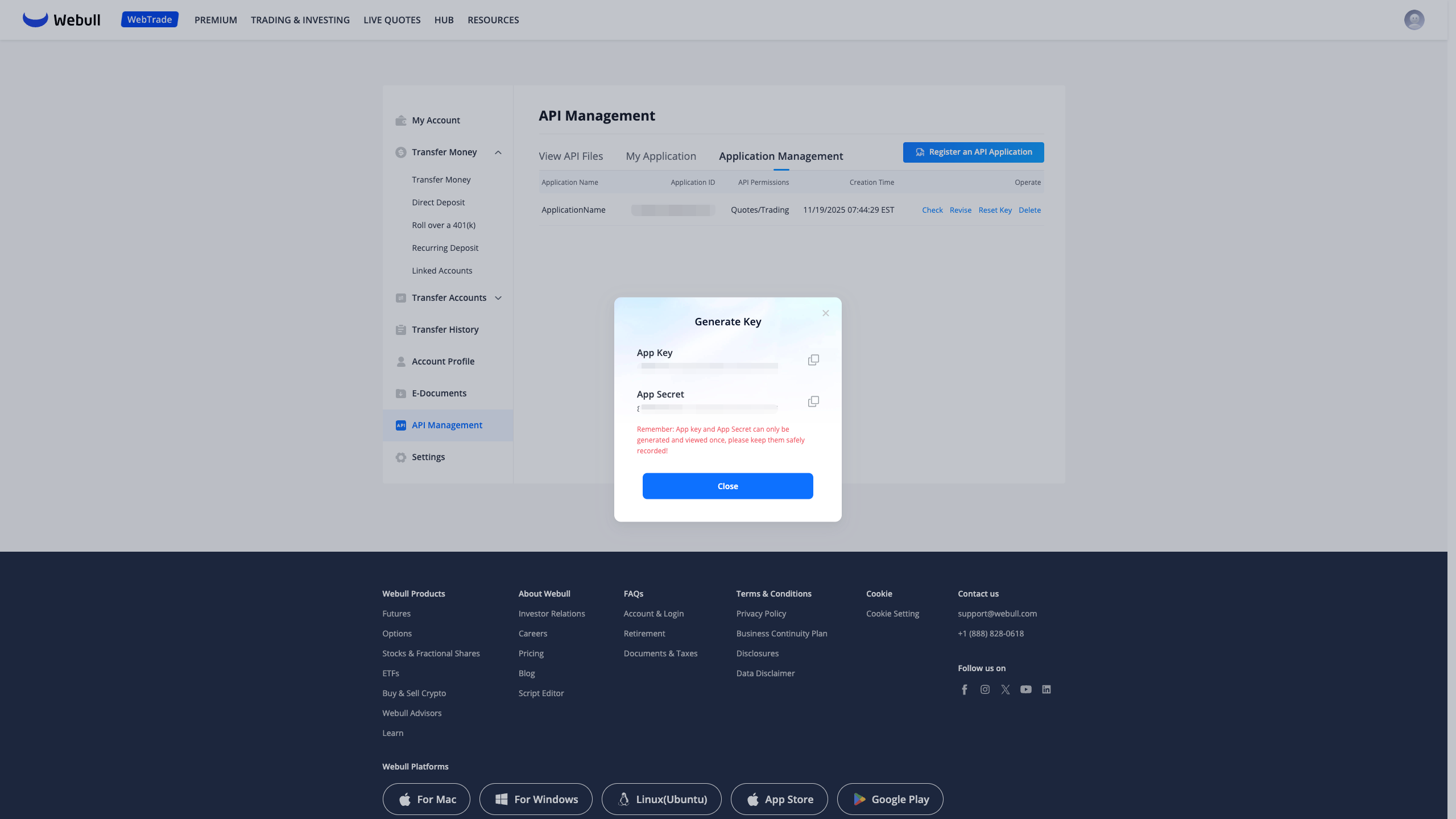The image size is (1456, 819).
Task: Click the Webull logo
Action: click(x=61, y=20)
